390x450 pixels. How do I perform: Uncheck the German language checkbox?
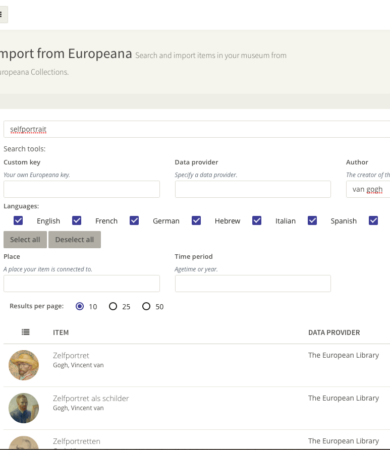[134, 221]
